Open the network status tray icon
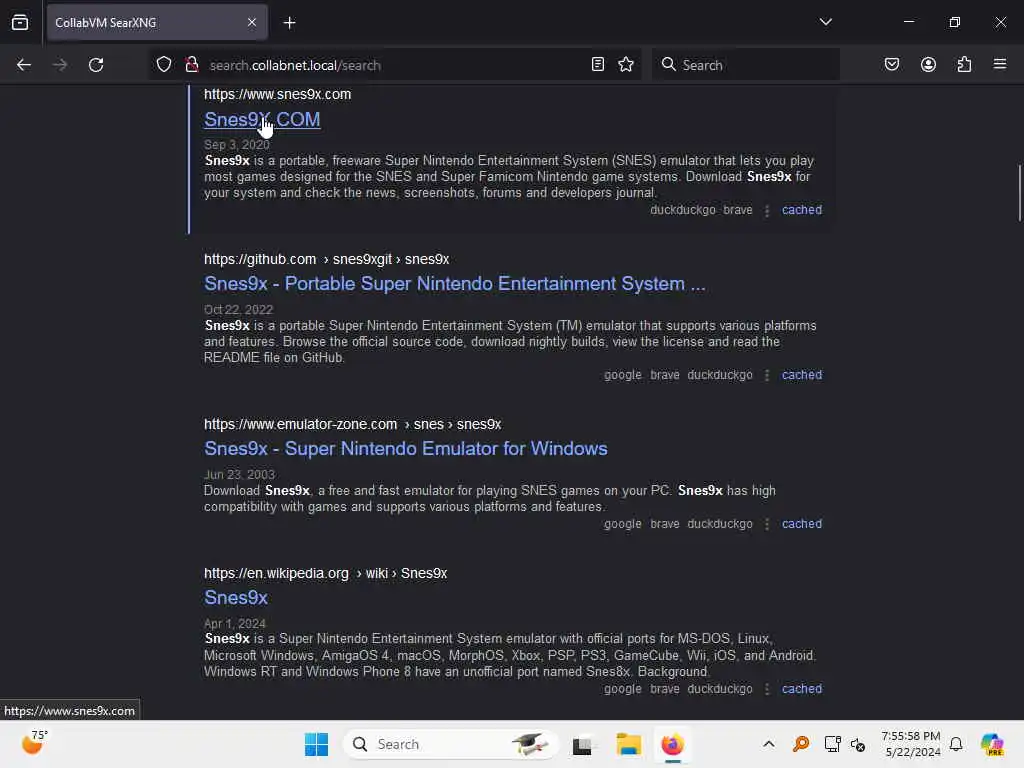This screenshot has height=768, width=1024. (832, 744)
